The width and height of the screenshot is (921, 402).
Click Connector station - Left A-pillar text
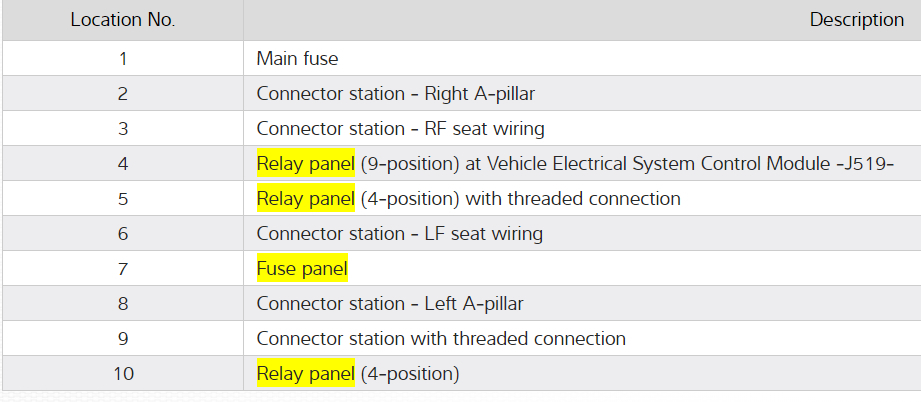coord(390,304)
